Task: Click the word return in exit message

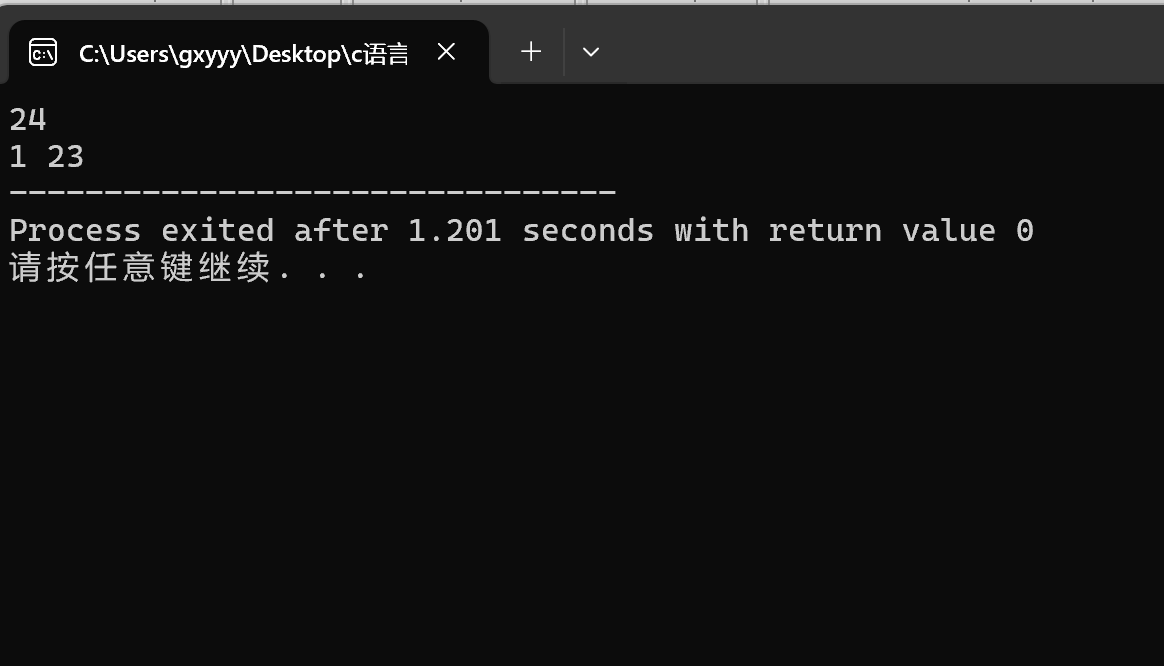Action: click(x=825, y=231)
